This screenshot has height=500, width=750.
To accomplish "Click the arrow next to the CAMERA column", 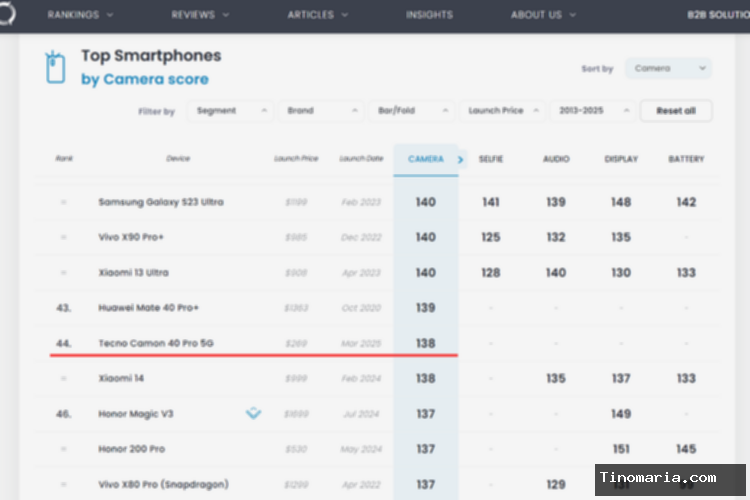I will [x=461, y=159].
